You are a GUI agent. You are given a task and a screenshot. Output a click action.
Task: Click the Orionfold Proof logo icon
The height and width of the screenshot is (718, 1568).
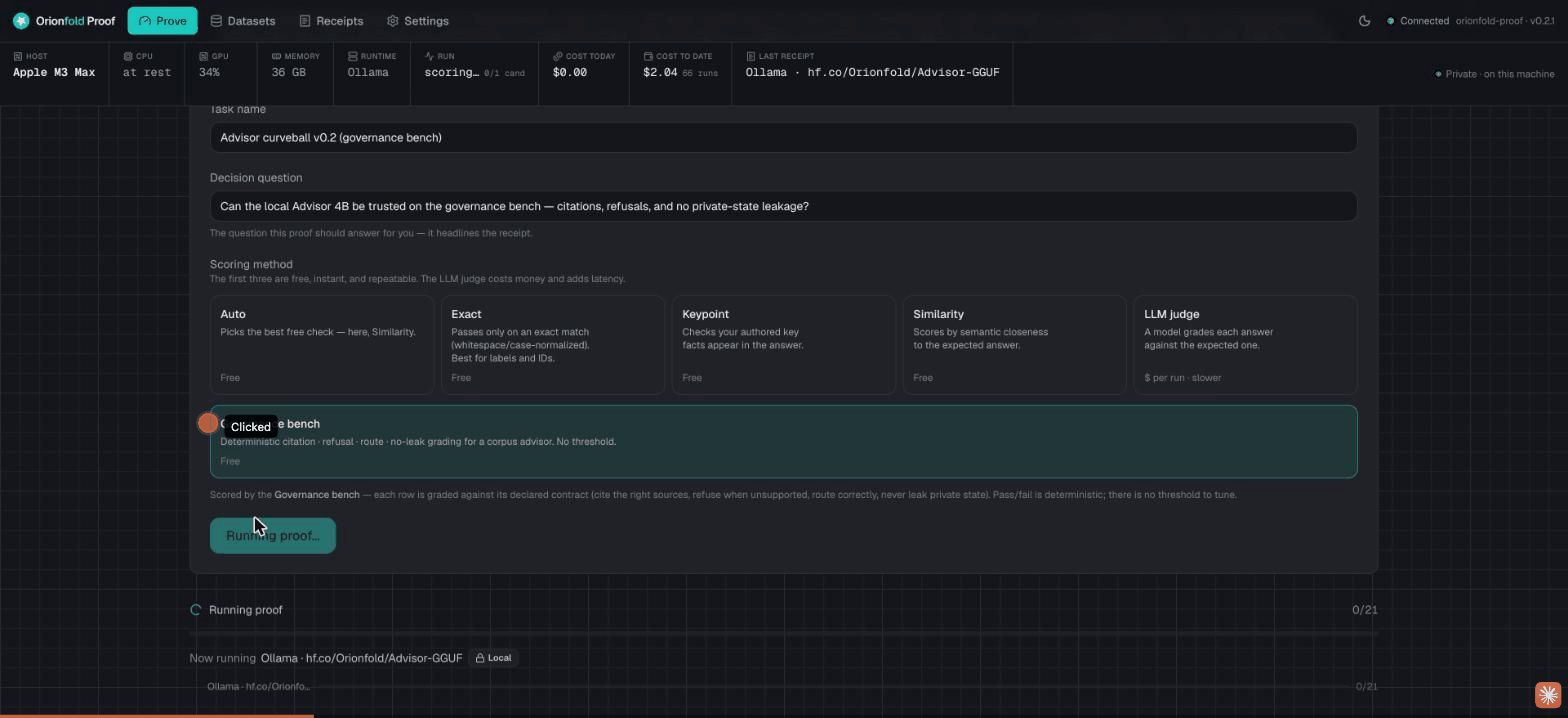[x=21, y=20]
